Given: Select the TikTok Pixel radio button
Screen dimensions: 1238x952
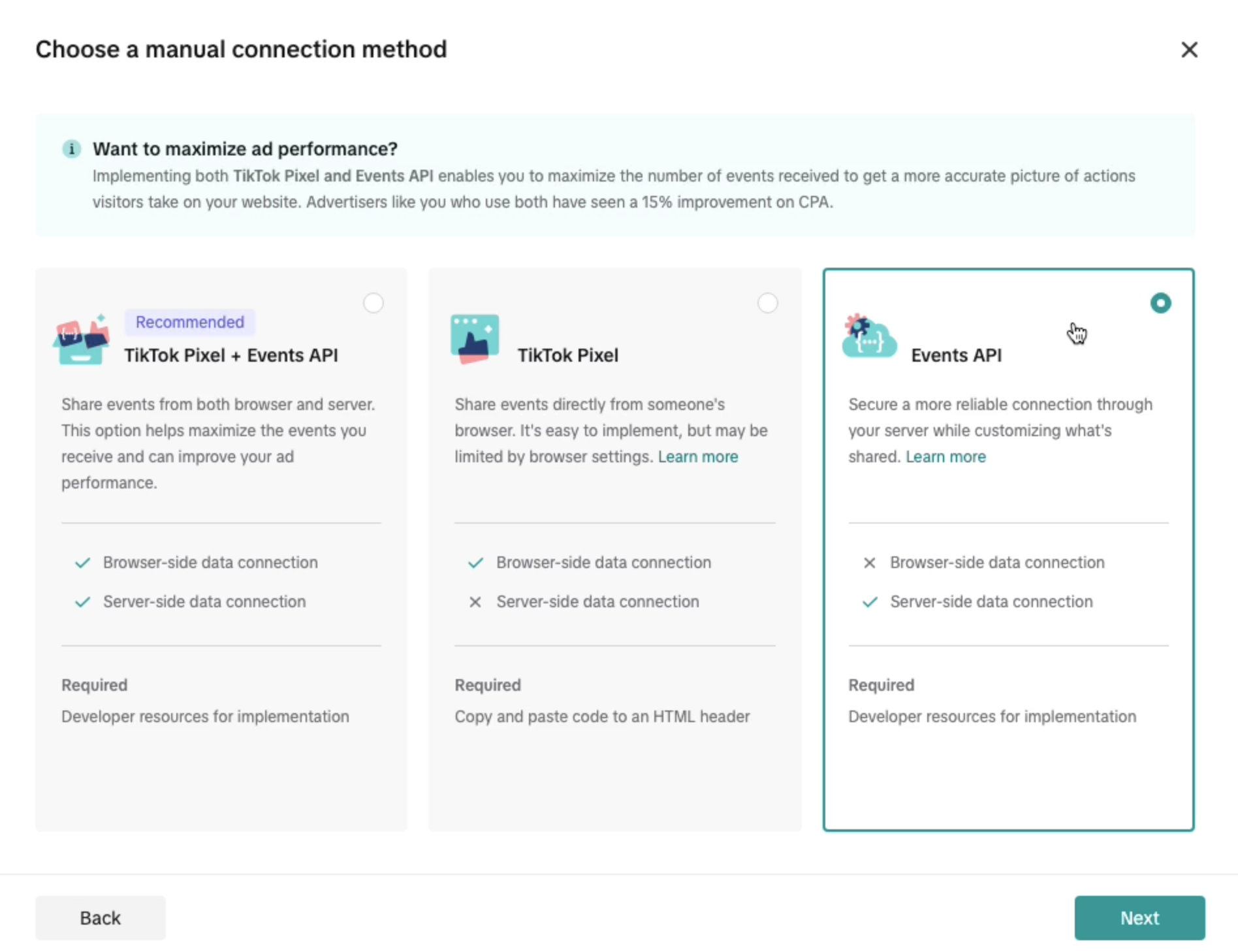Looking at the screenshot, I should click(767, 303).
